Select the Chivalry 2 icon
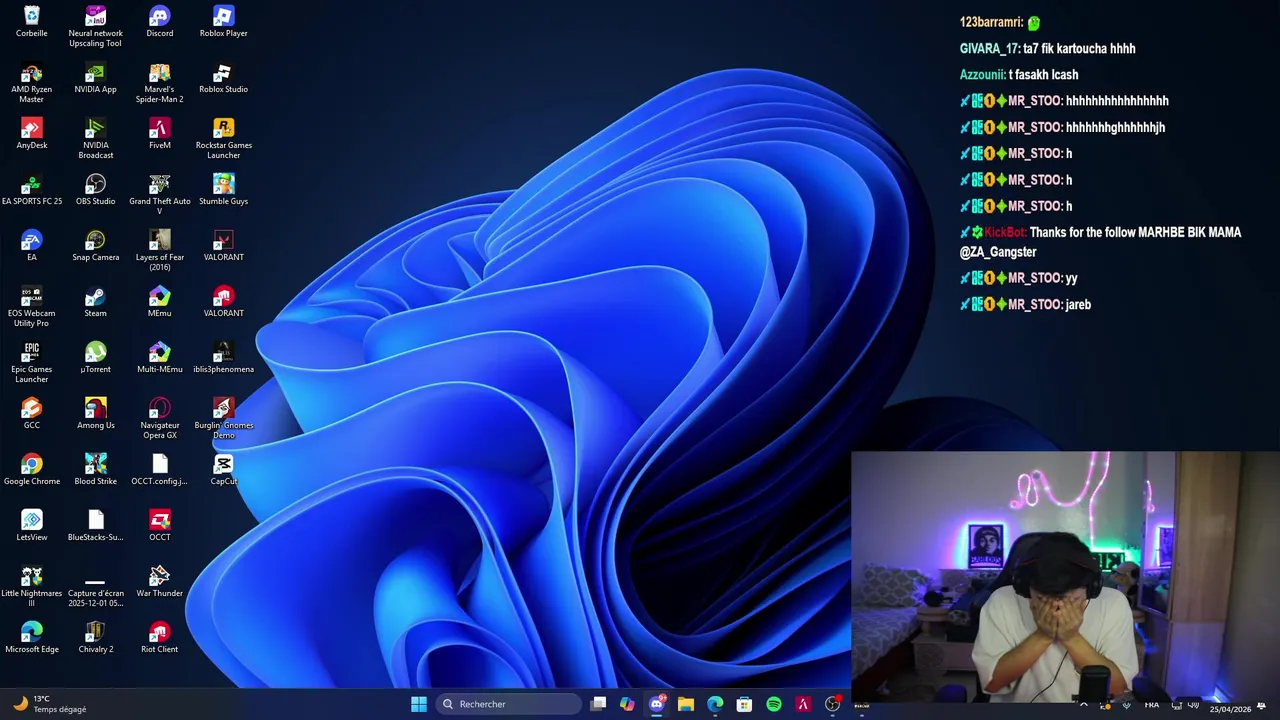 pyautogui.click(x=96, y=638)
